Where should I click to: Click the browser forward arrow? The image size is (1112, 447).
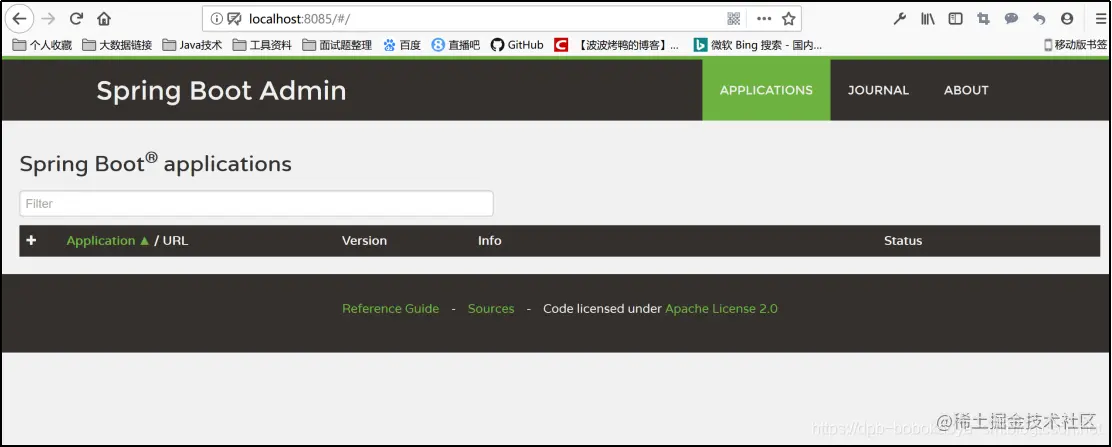(48, 18)
